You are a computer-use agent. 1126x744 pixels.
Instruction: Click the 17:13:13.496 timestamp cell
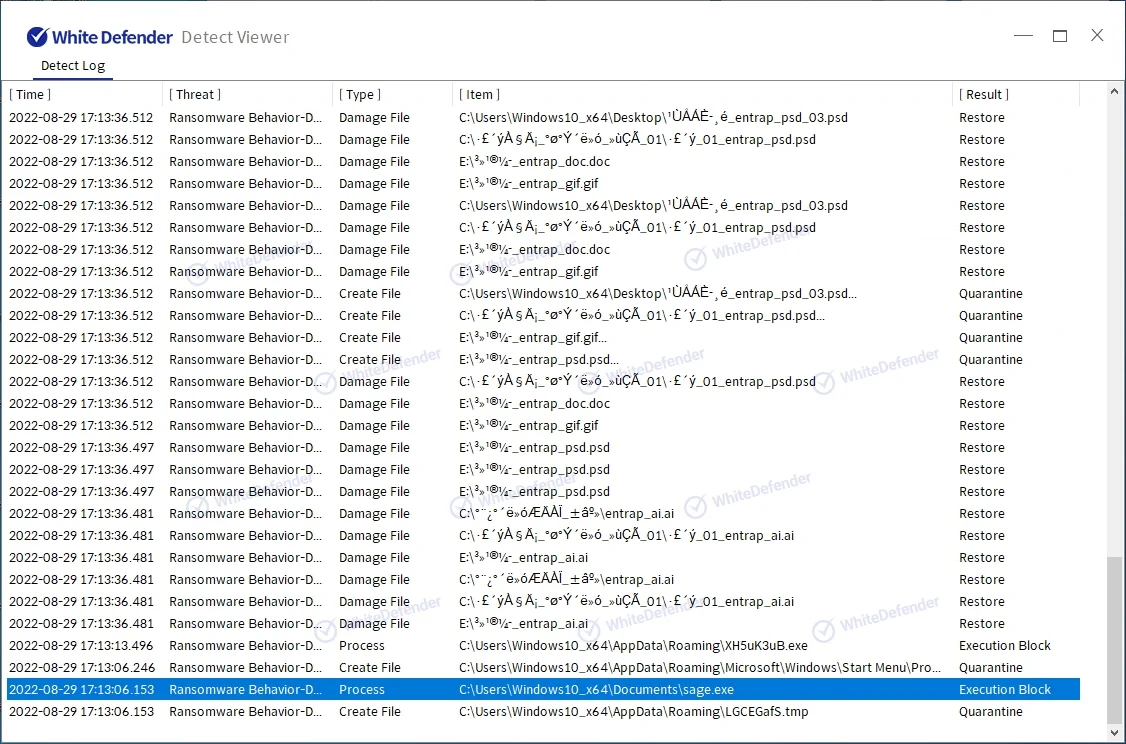point(82,646)
